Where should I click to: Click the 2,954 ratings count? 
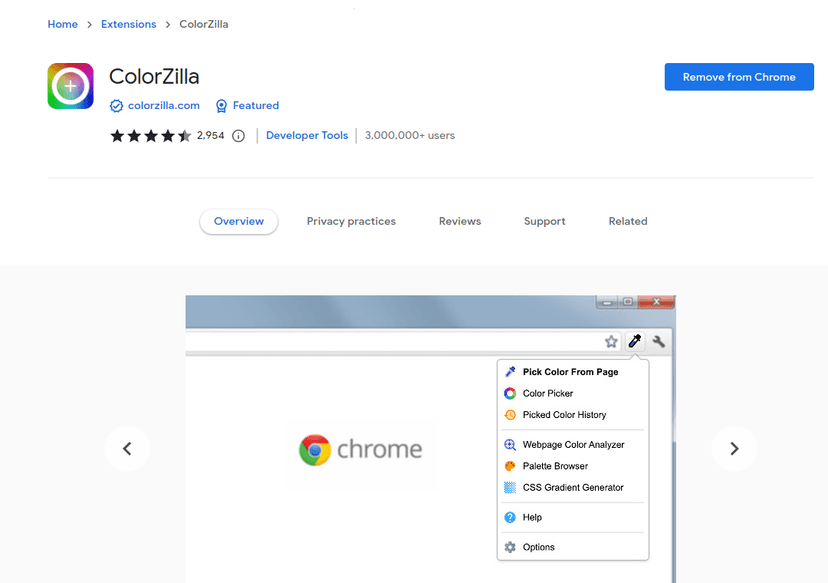[211, 136]
